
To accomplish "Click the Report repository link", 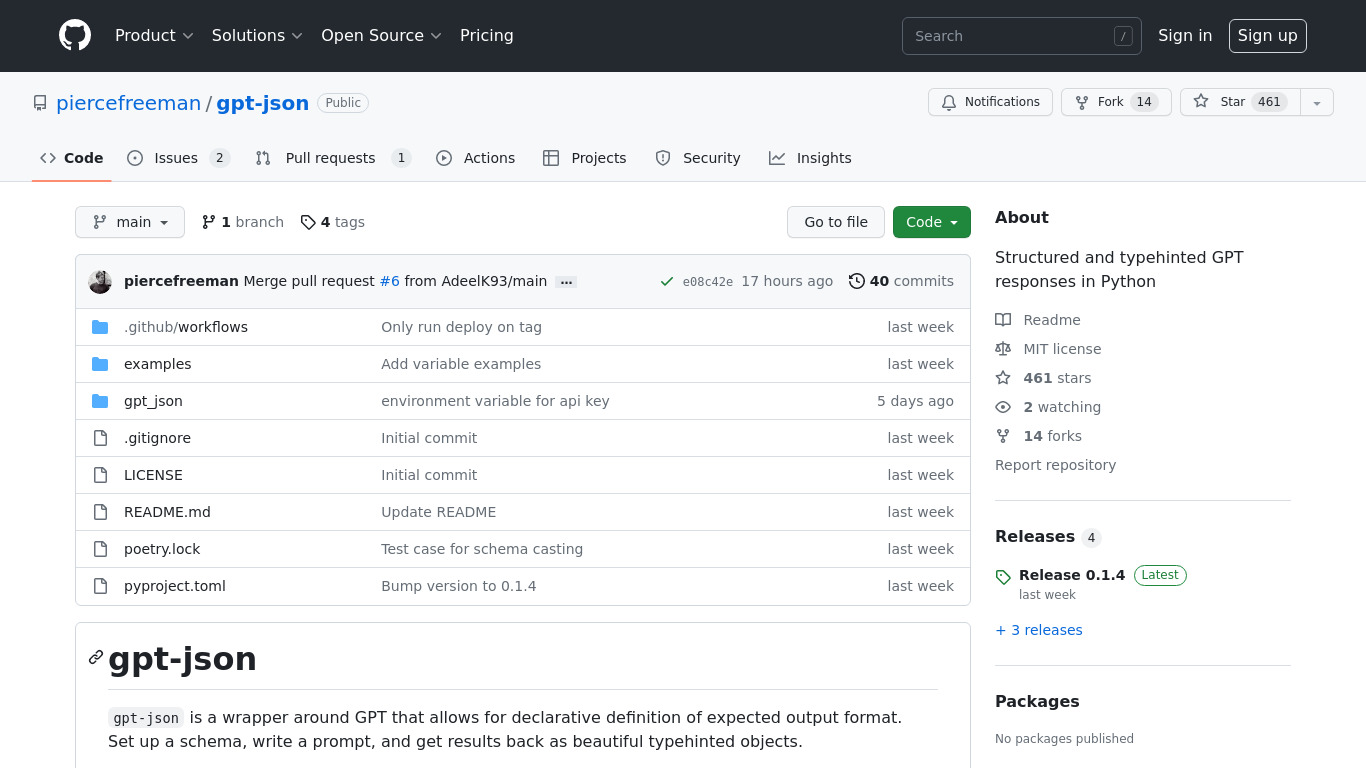I will coord(1055,465).
